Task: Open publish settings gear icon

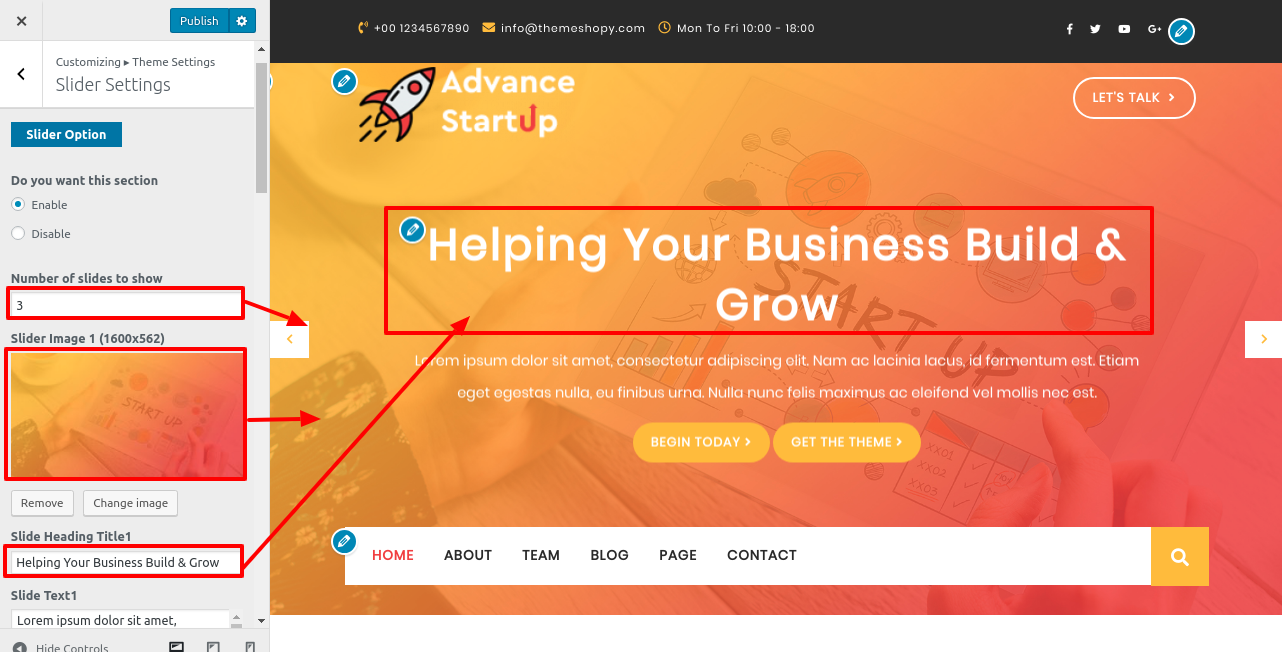Action: click(242, 21)
